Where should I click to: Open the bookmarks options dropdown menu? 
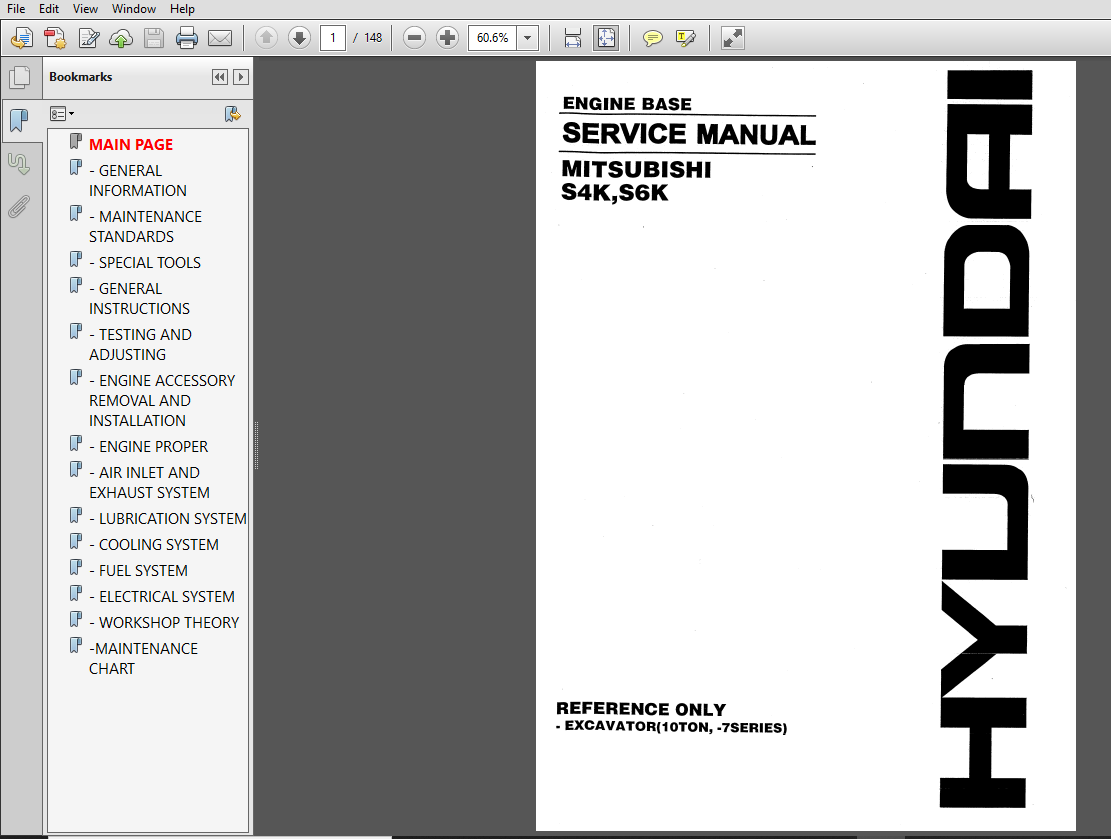62,114
